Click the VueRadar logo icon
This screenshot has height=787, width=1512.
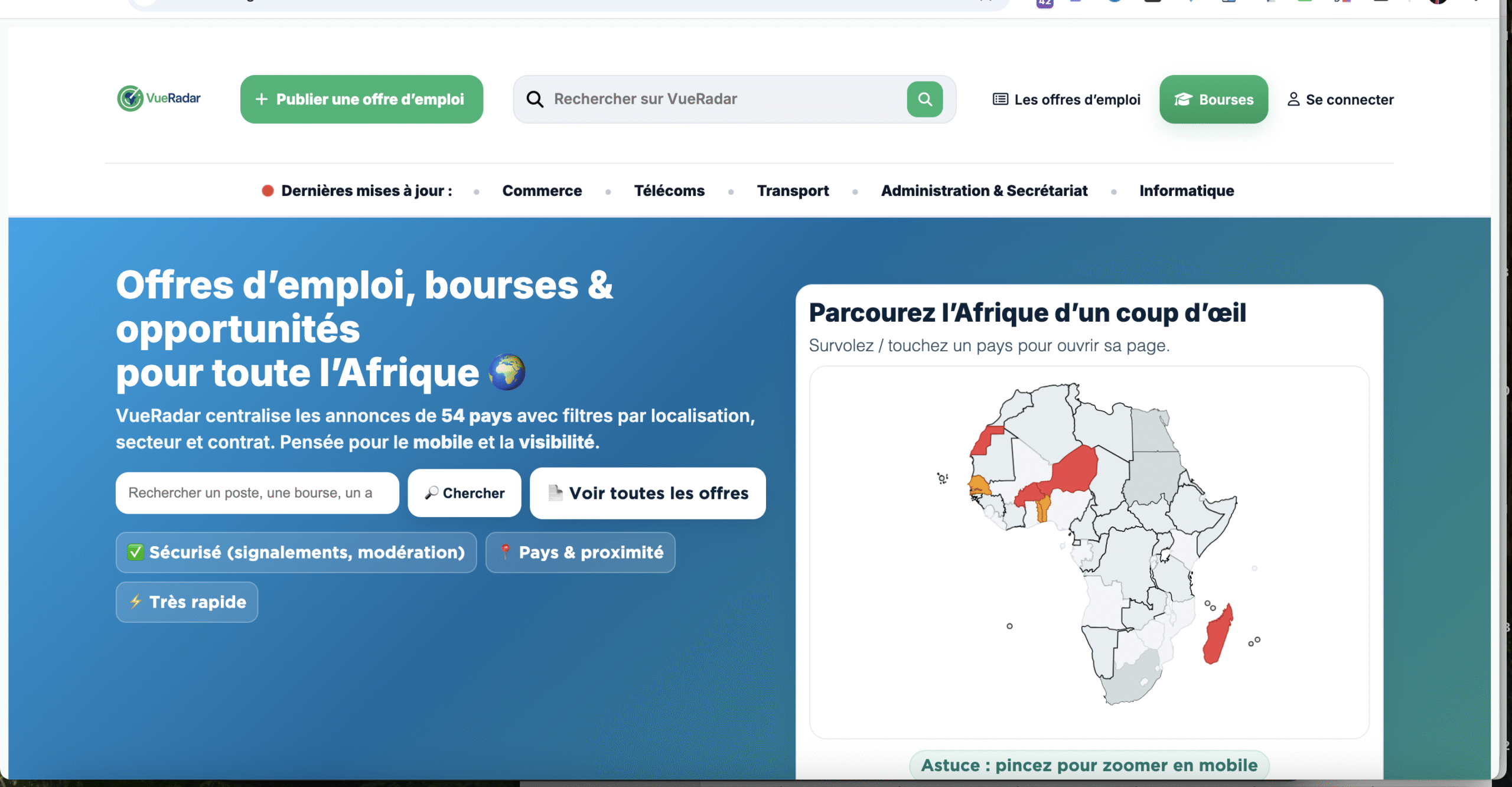pos(130,99)
